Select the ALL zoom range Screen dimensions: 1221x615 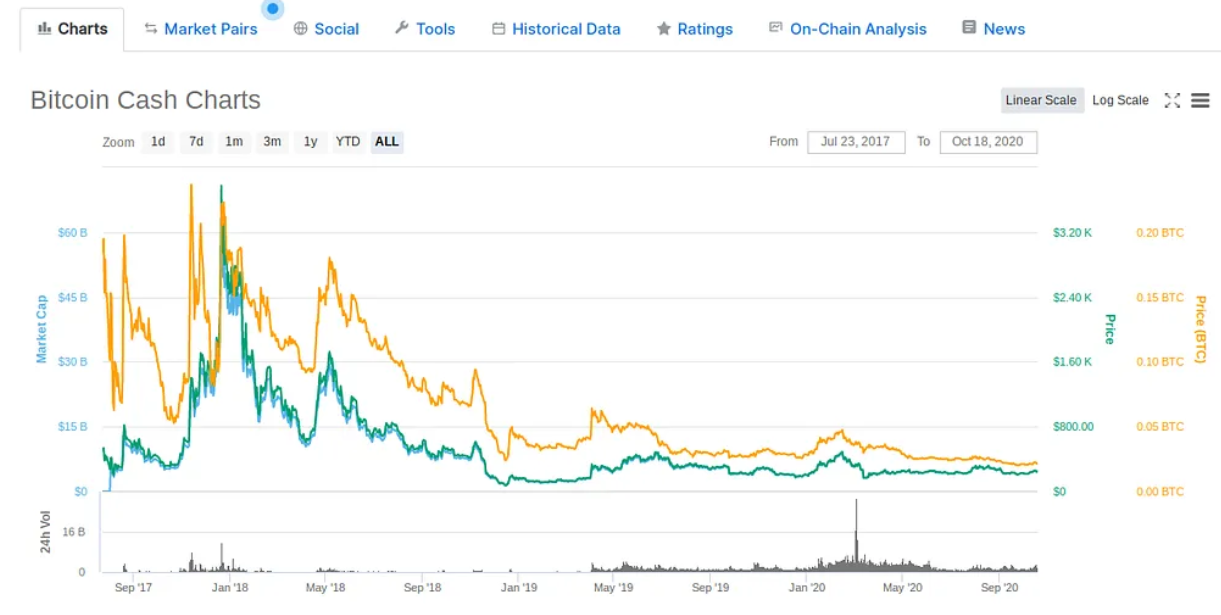pyautogui.click(x=386, y=142)
